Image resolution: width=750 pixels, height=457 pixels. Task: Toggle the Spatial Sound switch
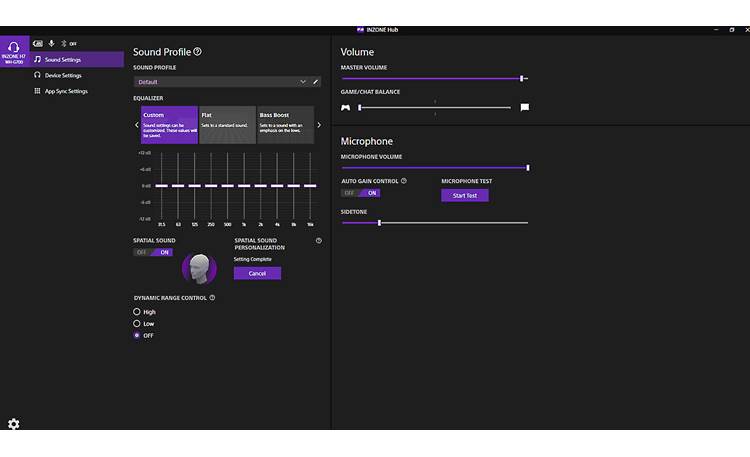[x=153, y=252]
